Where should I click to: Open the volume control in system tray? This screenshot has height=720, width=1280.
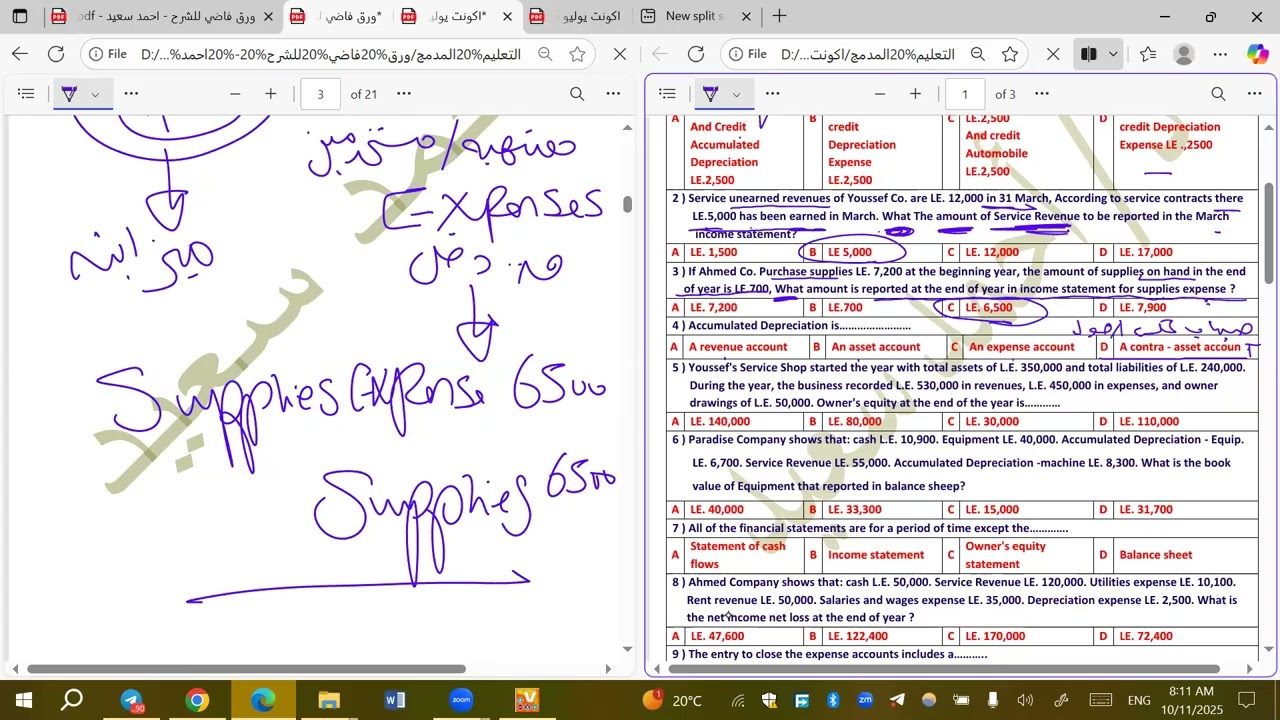pyautogui.click(x=1025, y=700)
